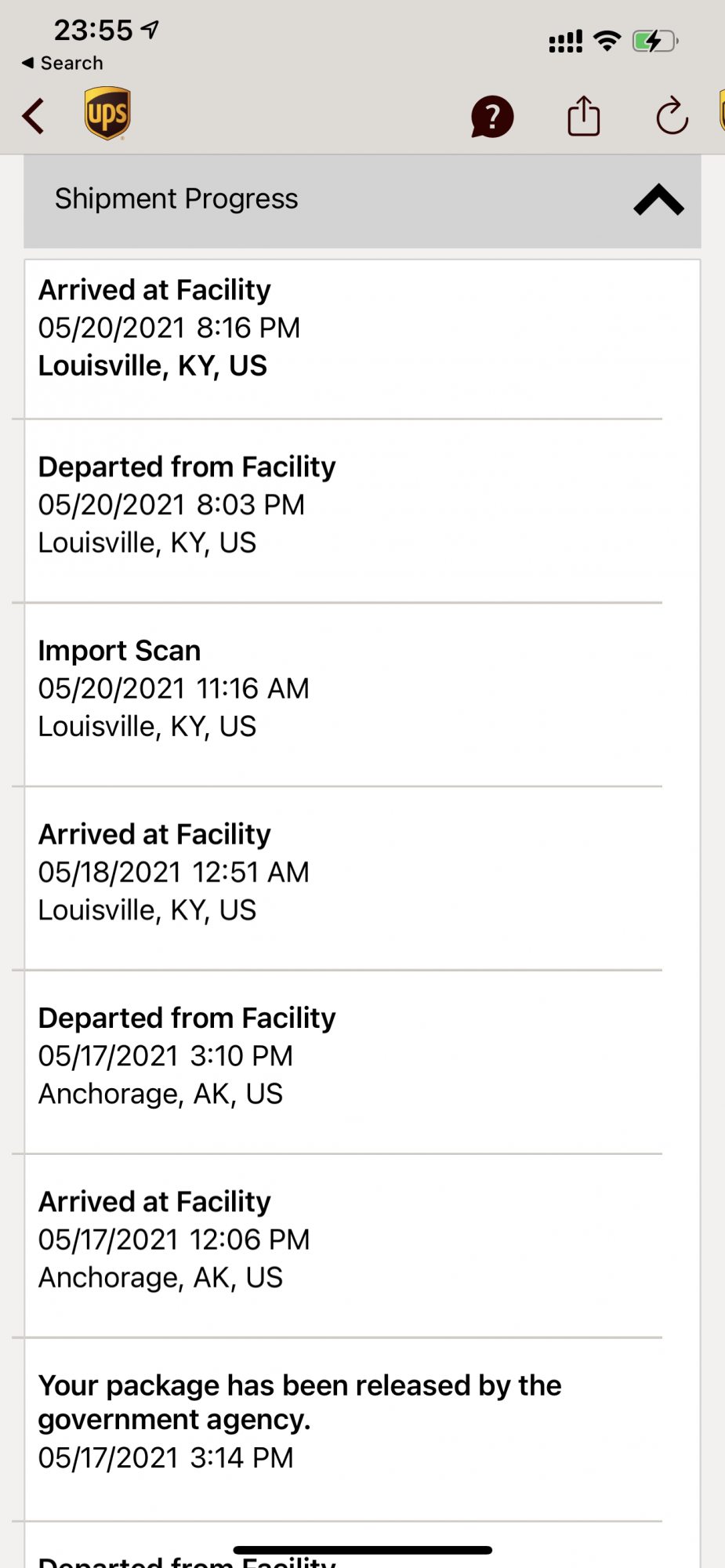The width and height of the screenshot is (725, 1568).
Task: Tap the back chevron arrow
Action: [x=34, y=117]
